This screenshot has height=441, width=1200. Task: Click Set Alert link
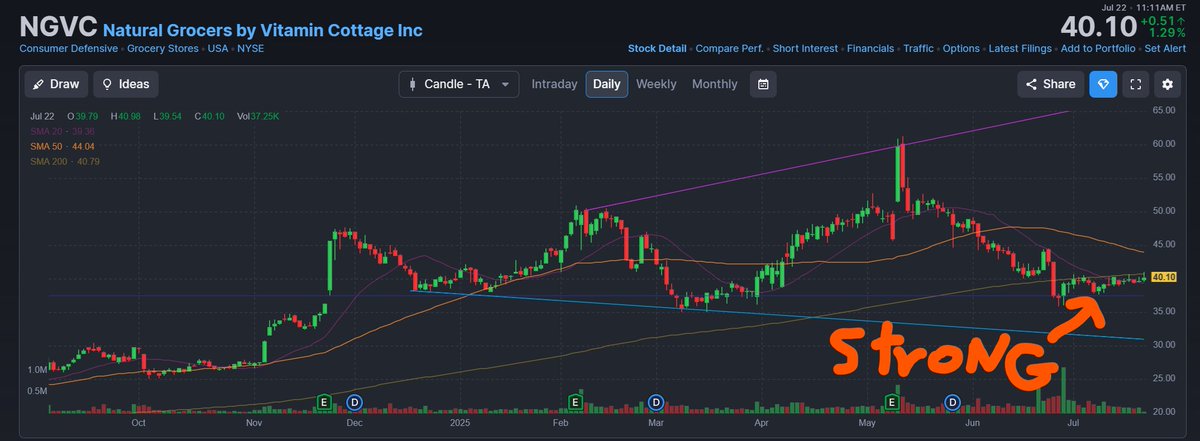tap(1164, 48)
